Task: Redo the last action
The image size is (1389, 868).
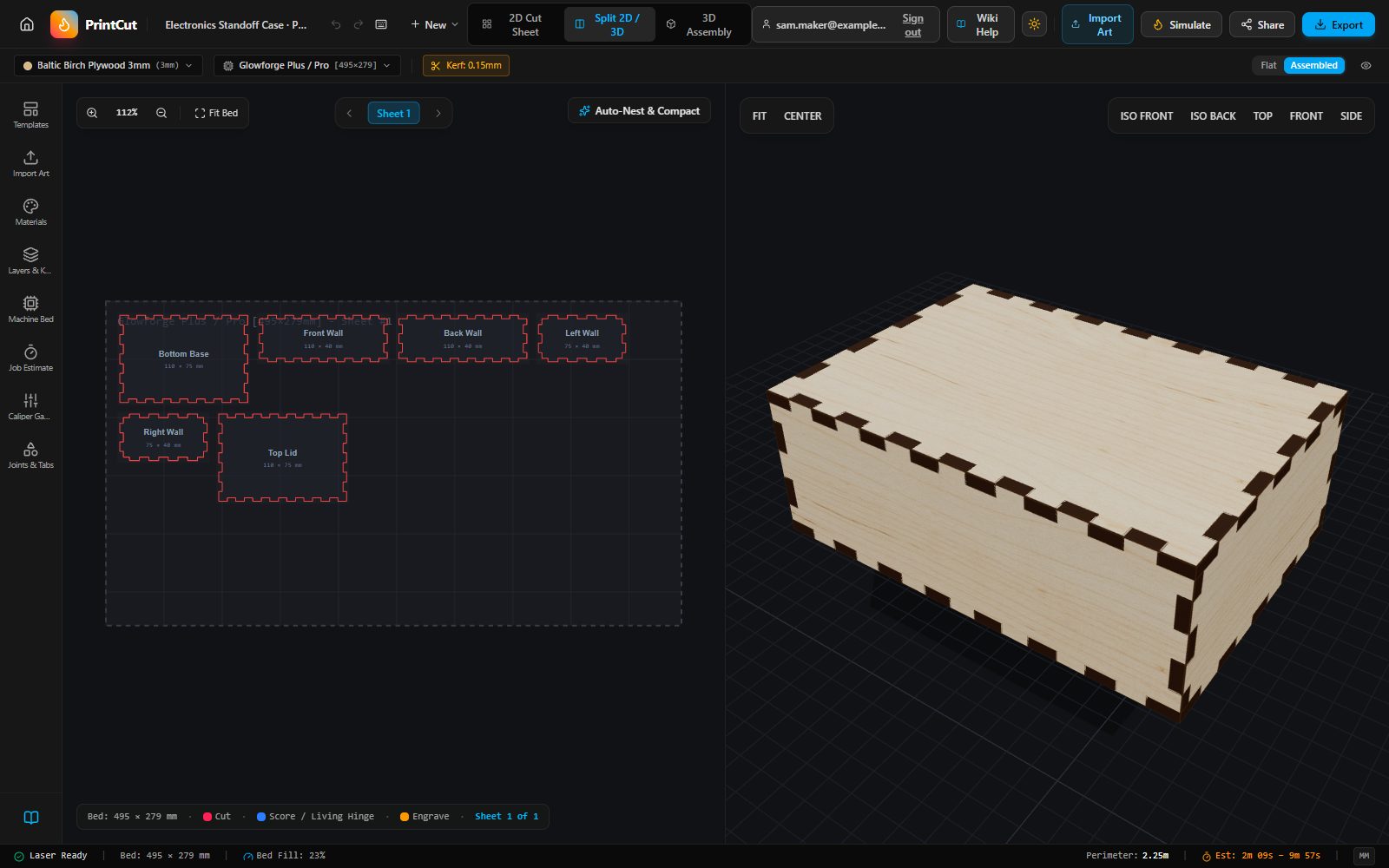Action: coord(358,24)
